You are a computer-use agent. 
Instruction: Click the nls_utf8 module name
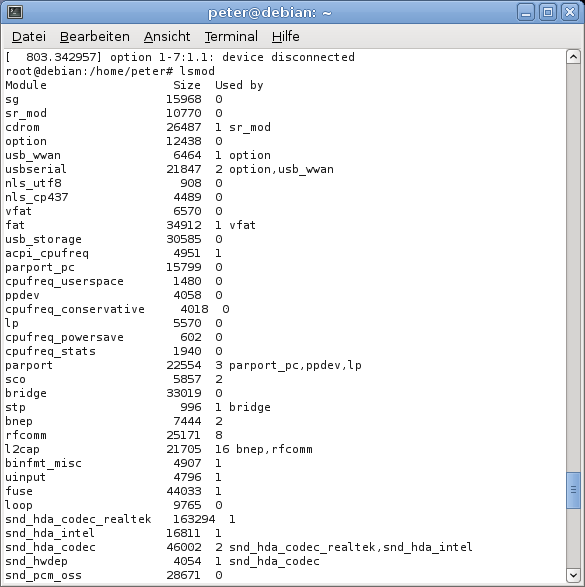point(33,183)
